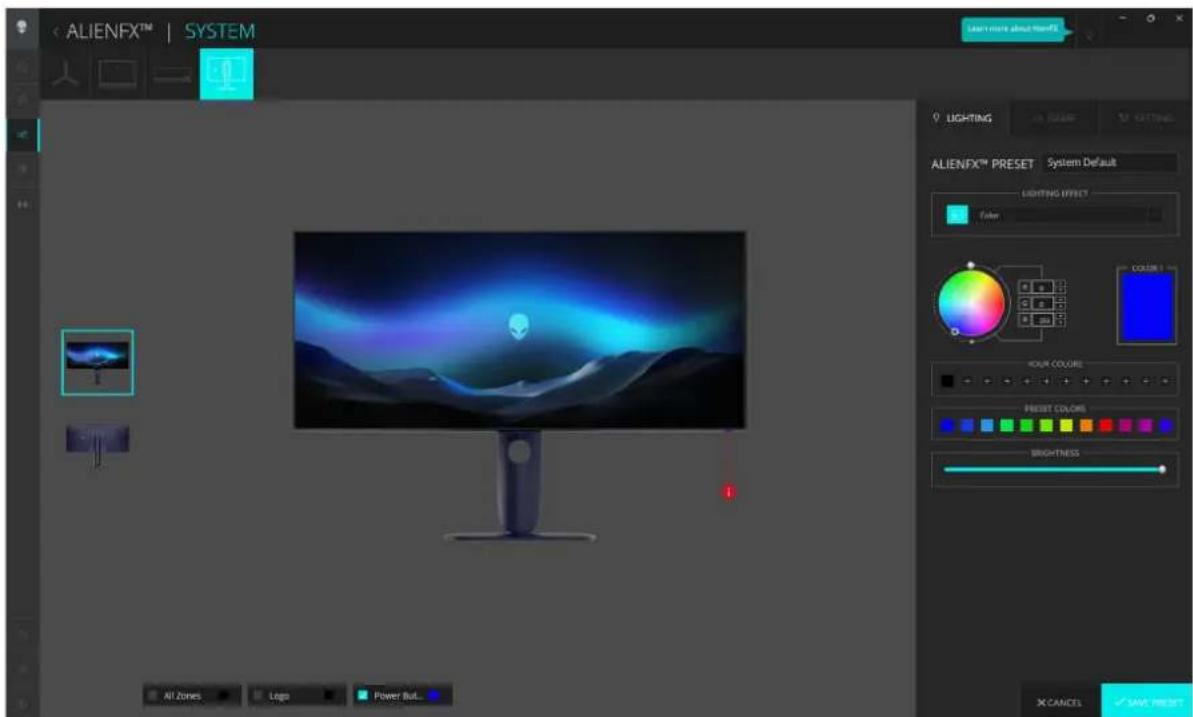This screenshot has height=717, width=1193.
Task: Open the active FX sidebar icon
Action: point(23,135)
